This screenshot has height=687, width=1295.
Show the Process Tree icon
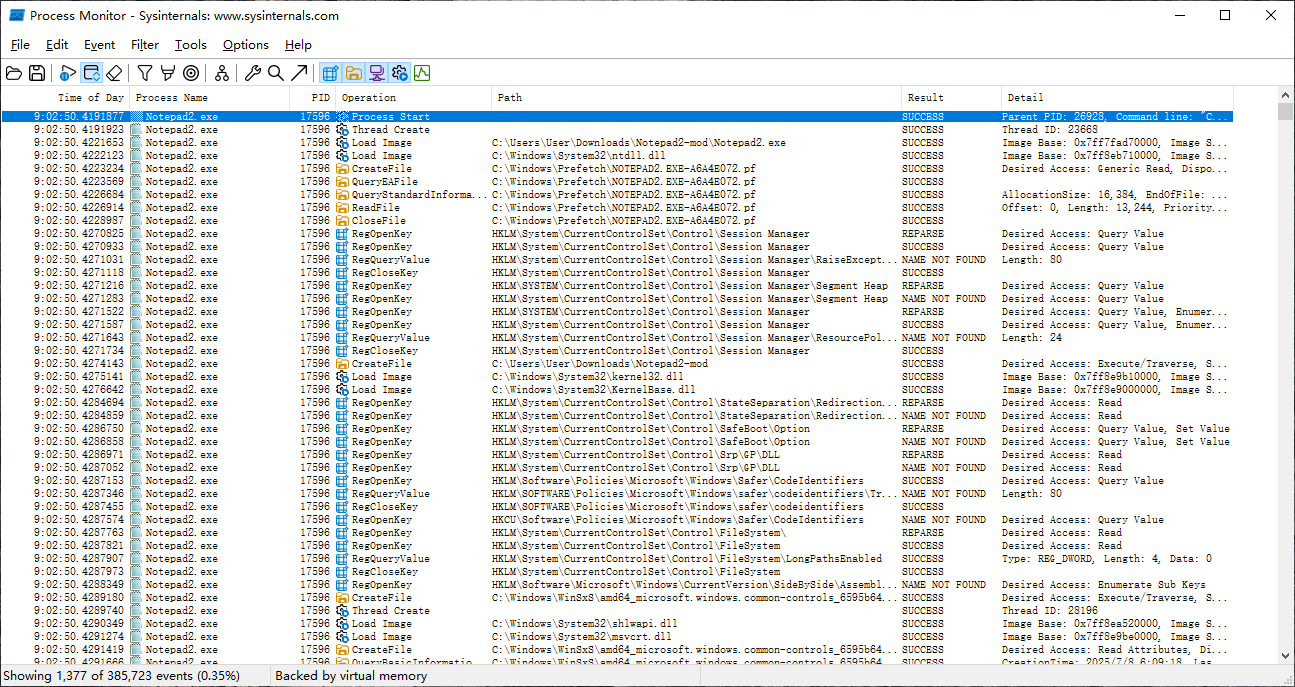click(x=222, y=73)
